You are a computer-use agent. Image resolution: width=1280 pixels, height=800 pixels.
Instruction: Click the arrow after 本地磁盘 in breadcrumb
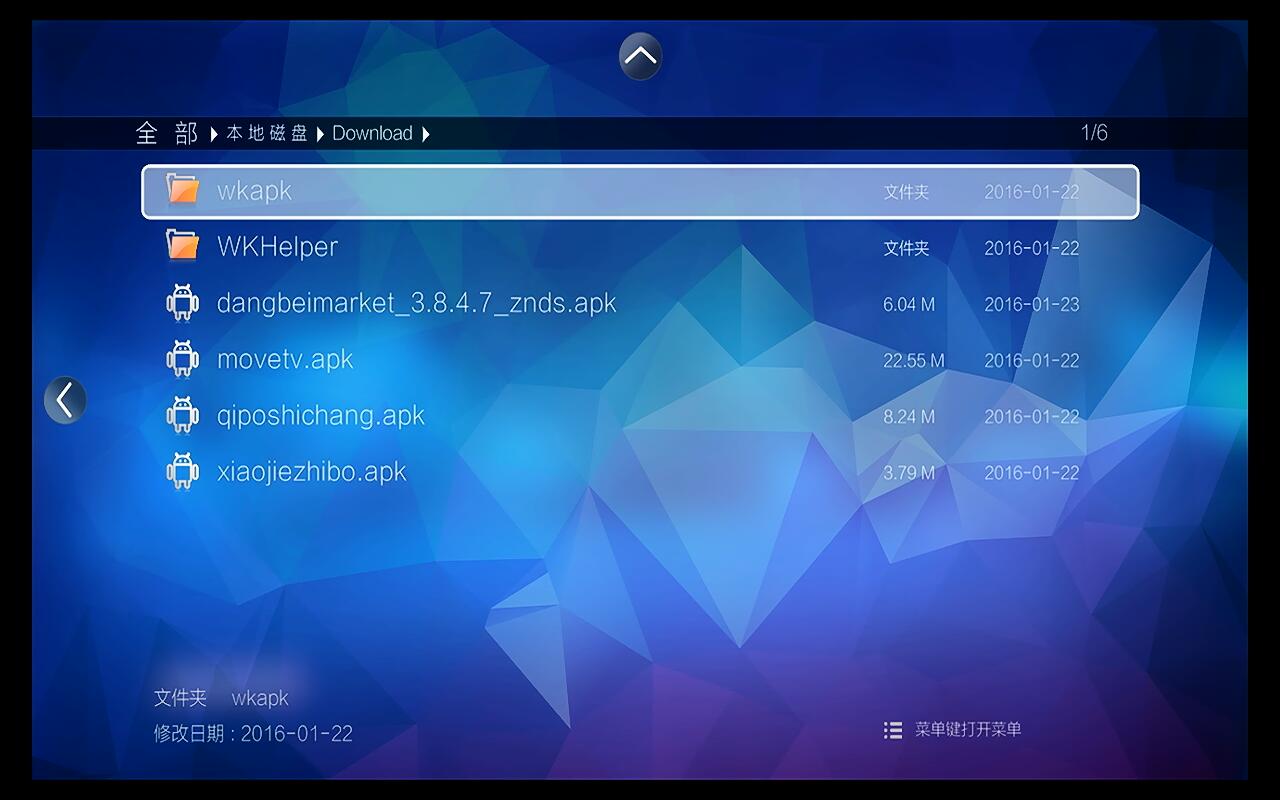pos(321,133)
